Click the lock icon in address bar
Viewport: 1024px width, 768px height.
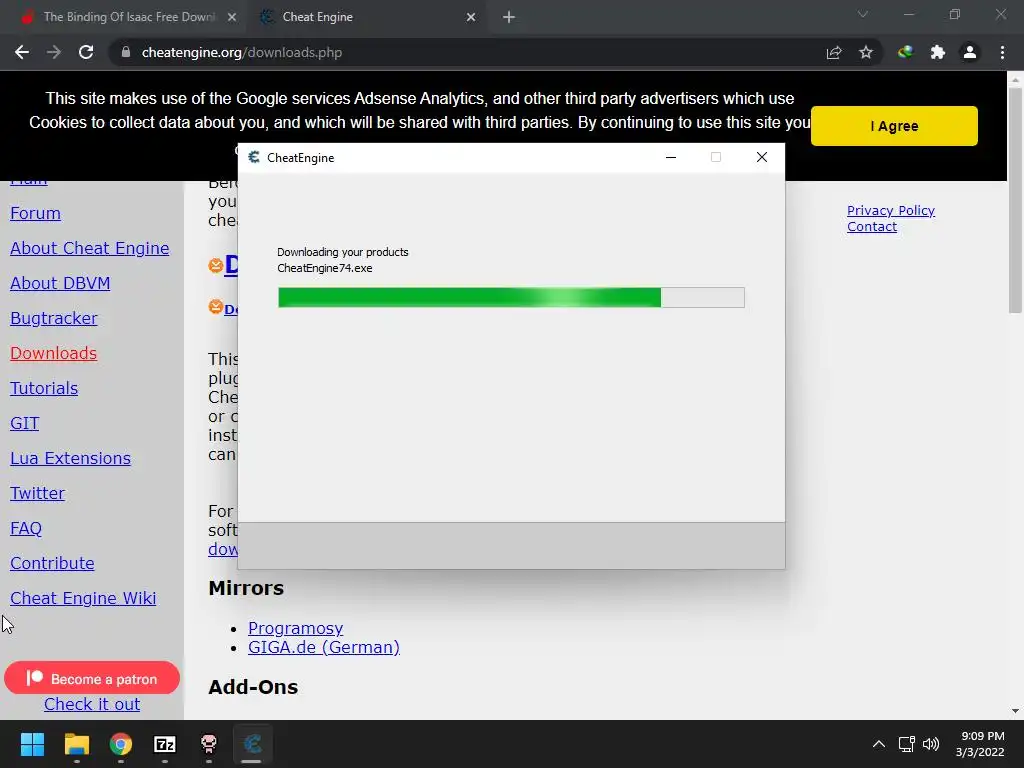pyautogui.click(x=126, y=52)
